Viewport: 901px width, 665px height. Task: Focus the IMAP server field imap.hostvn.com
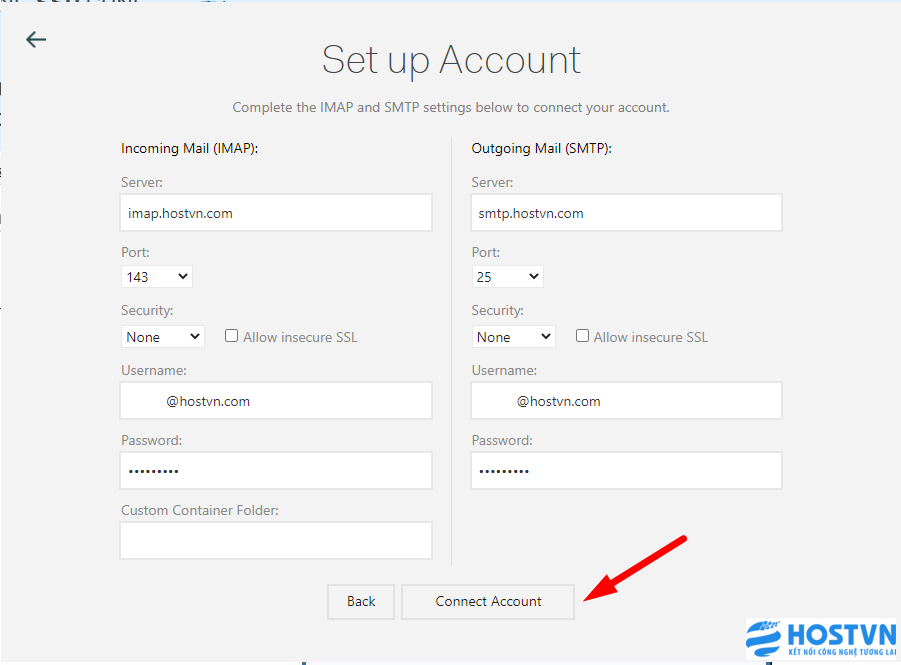click(276, 213)
